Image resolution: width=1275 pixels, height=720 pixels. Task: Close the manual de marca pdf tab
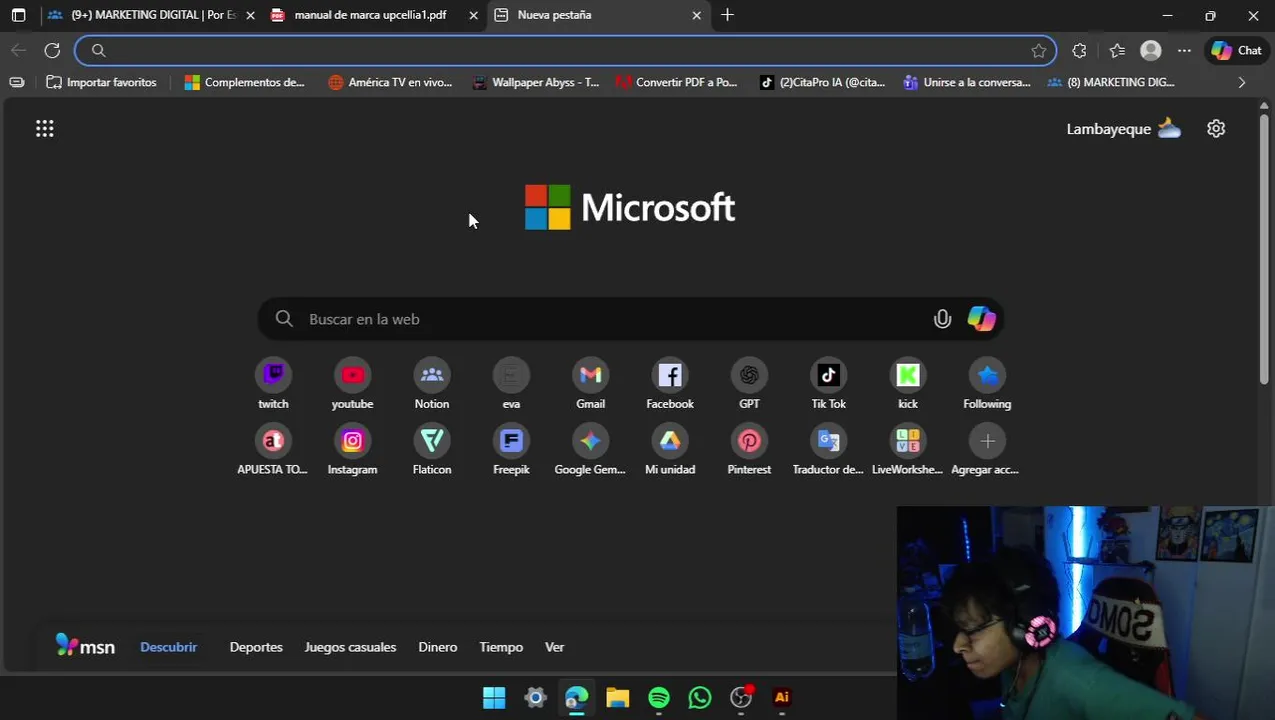474,15
